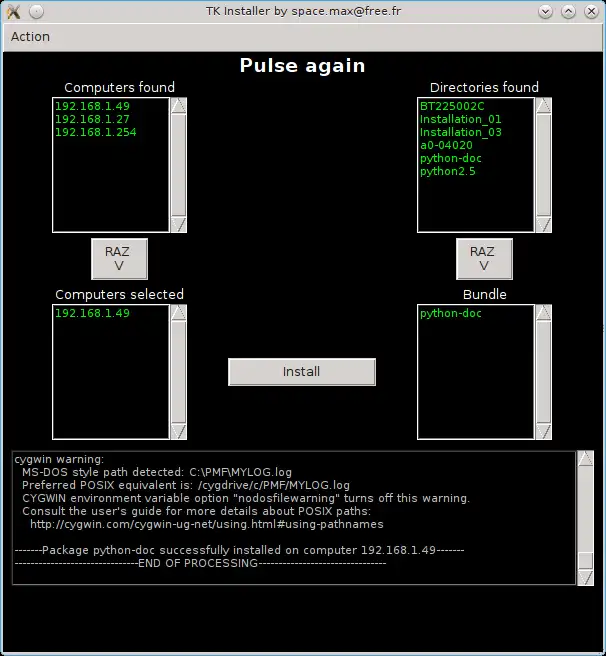The height and width of the screenshot is (656, 606).
Task: Click the END OF PROCESSING log line
Action: coord(200,563)
